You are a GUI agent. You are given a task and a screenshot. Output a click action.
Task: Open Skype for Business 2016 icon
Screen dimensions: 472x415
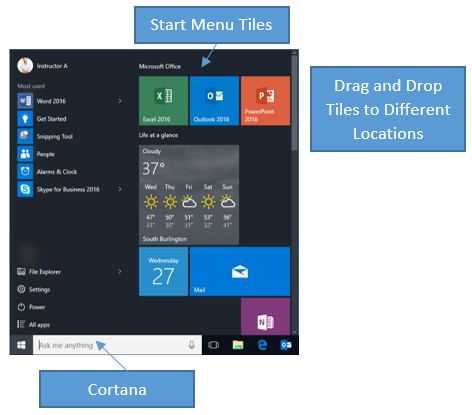[25, 189]
